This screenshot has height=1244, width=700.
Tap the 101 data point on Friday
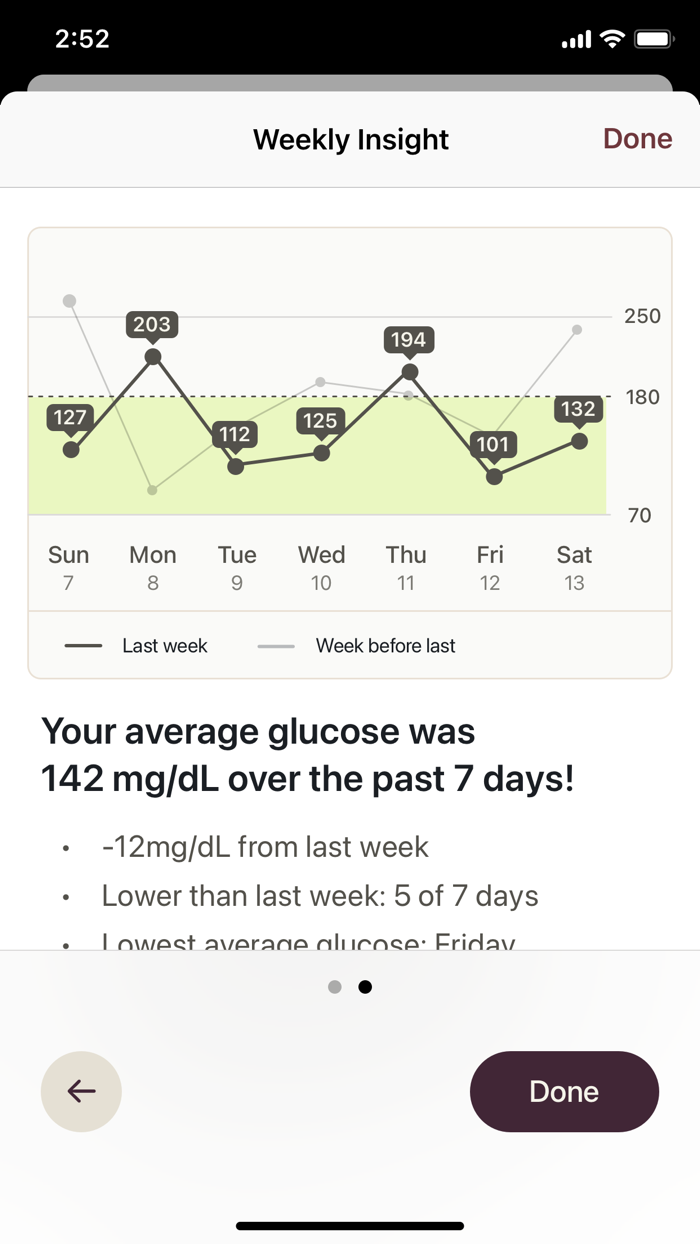pyautogui.click(x=494, y=478)
